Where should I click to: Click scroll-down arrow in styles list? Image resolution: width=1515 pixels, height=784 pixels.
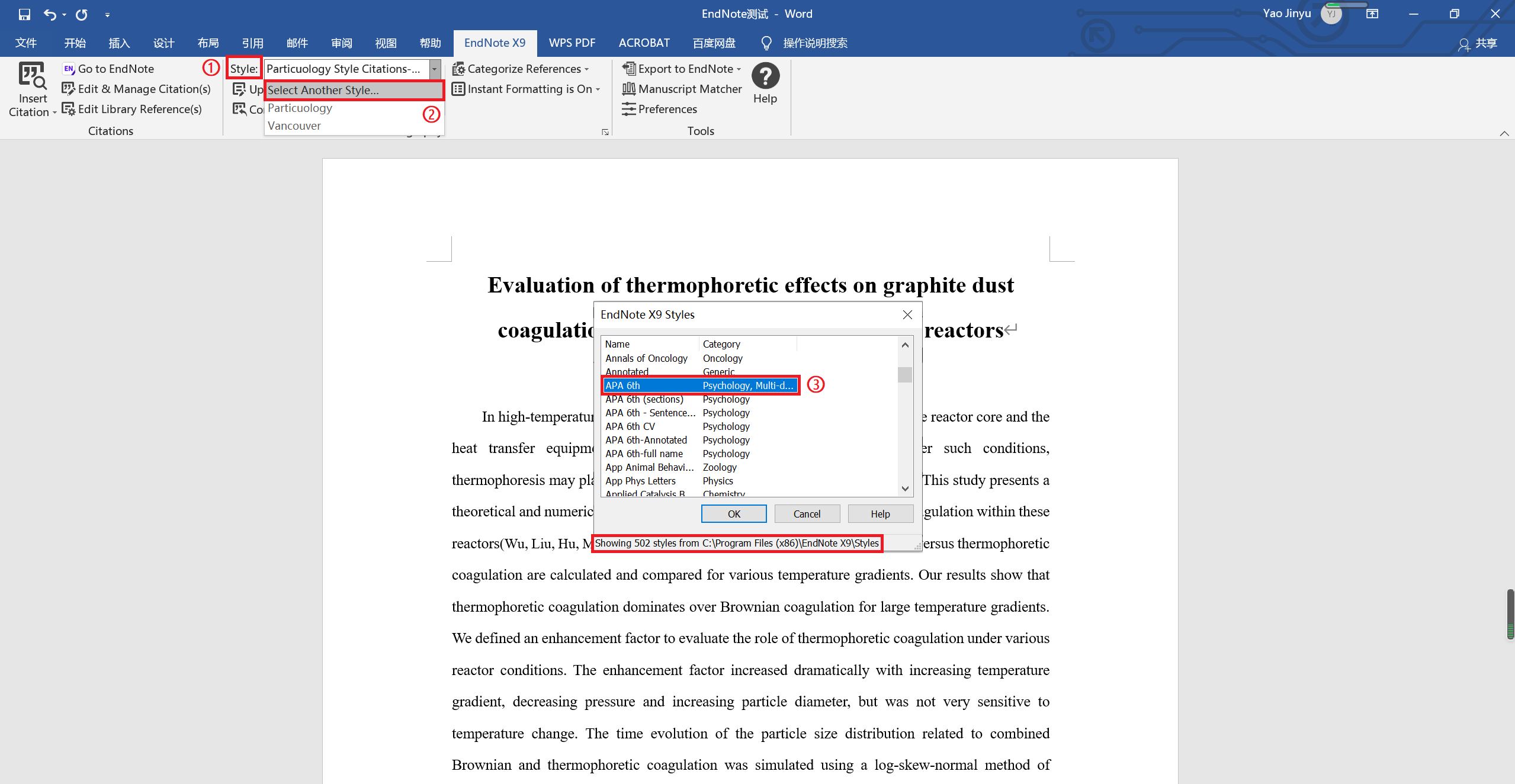click(905, 489)
